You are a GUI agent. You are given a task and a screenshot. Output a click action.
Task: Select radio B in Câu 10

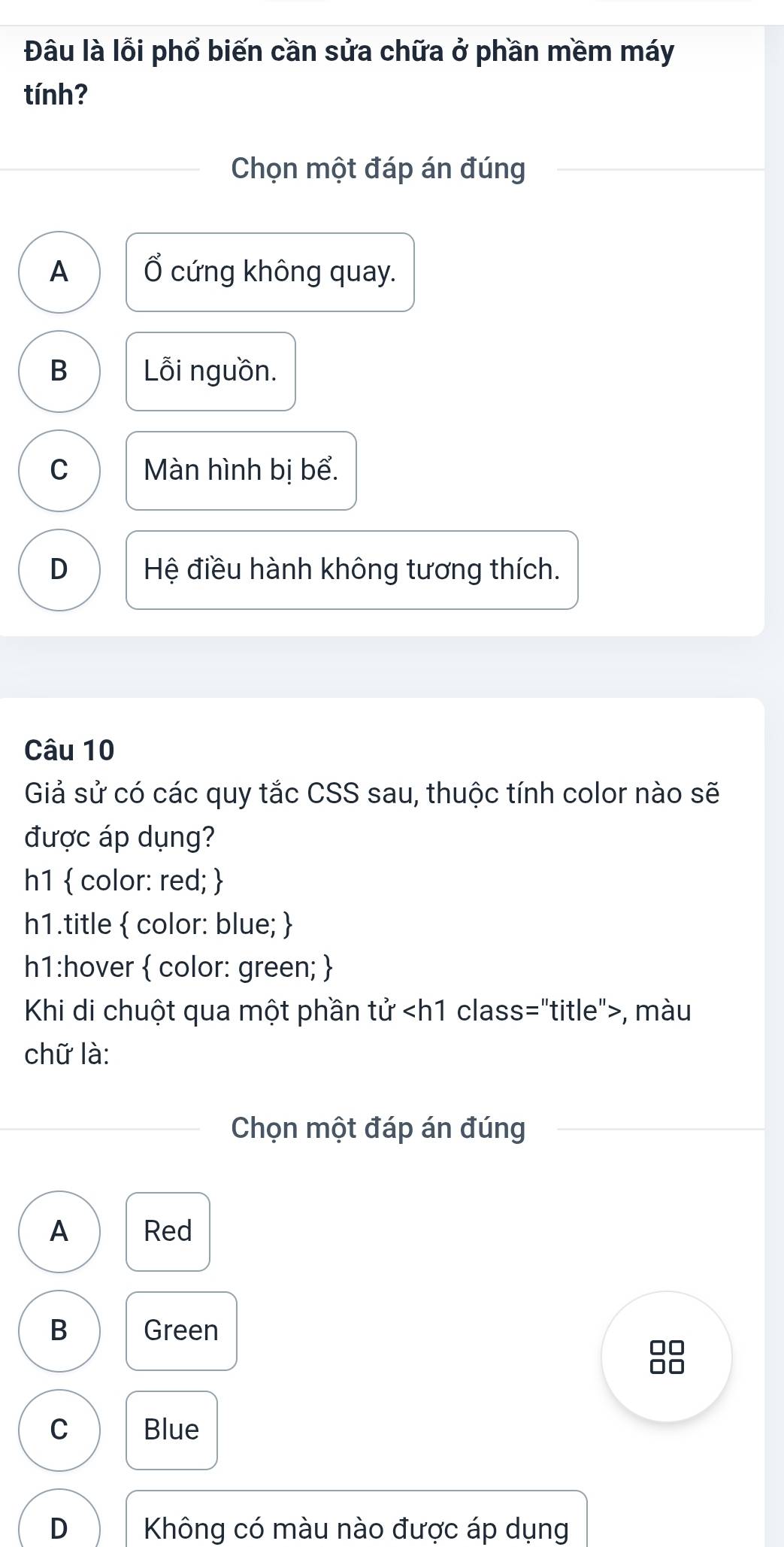tap(59, 1330)
